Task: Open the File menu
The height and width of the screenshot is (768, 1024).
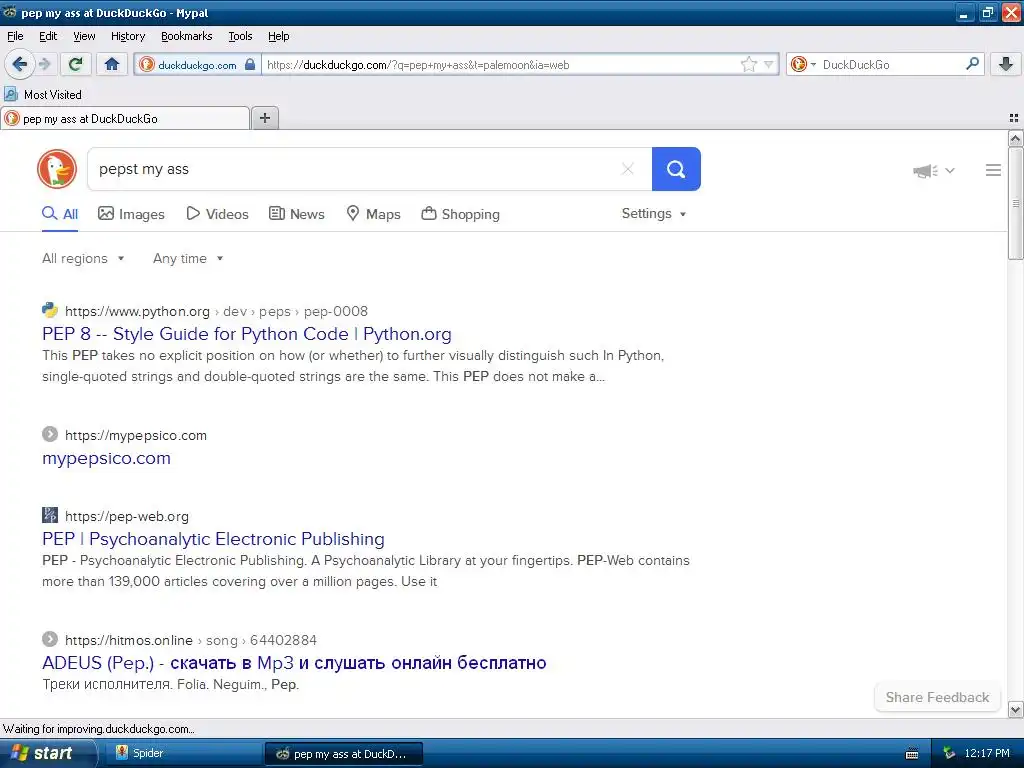Action: click(x=15, y=36)
